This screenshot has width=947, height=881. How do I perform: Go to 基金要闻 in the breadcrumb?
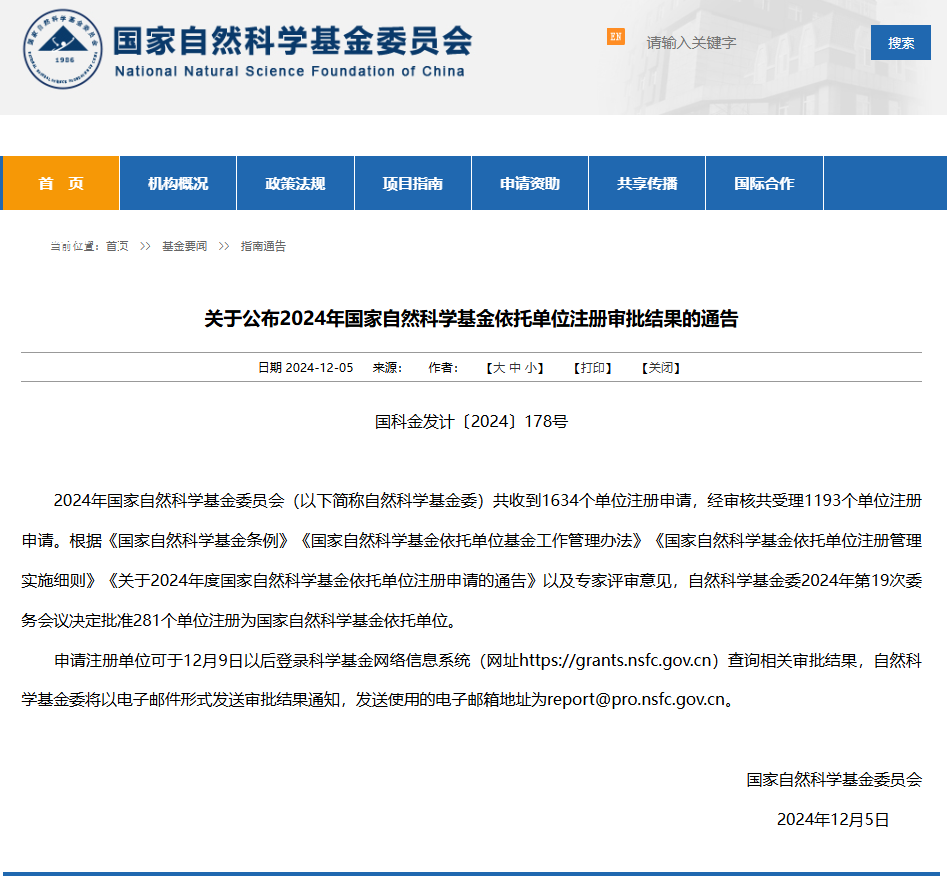(x=184, y=246)
